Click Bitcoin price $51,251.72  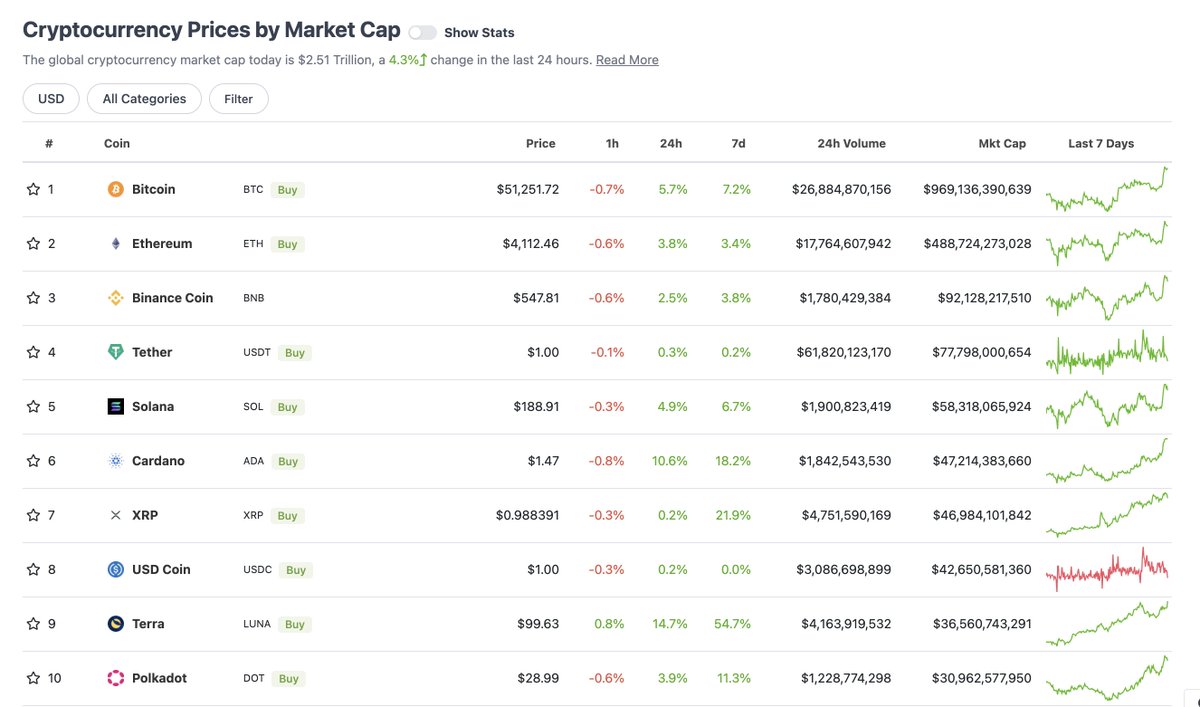tap(528, 189)
